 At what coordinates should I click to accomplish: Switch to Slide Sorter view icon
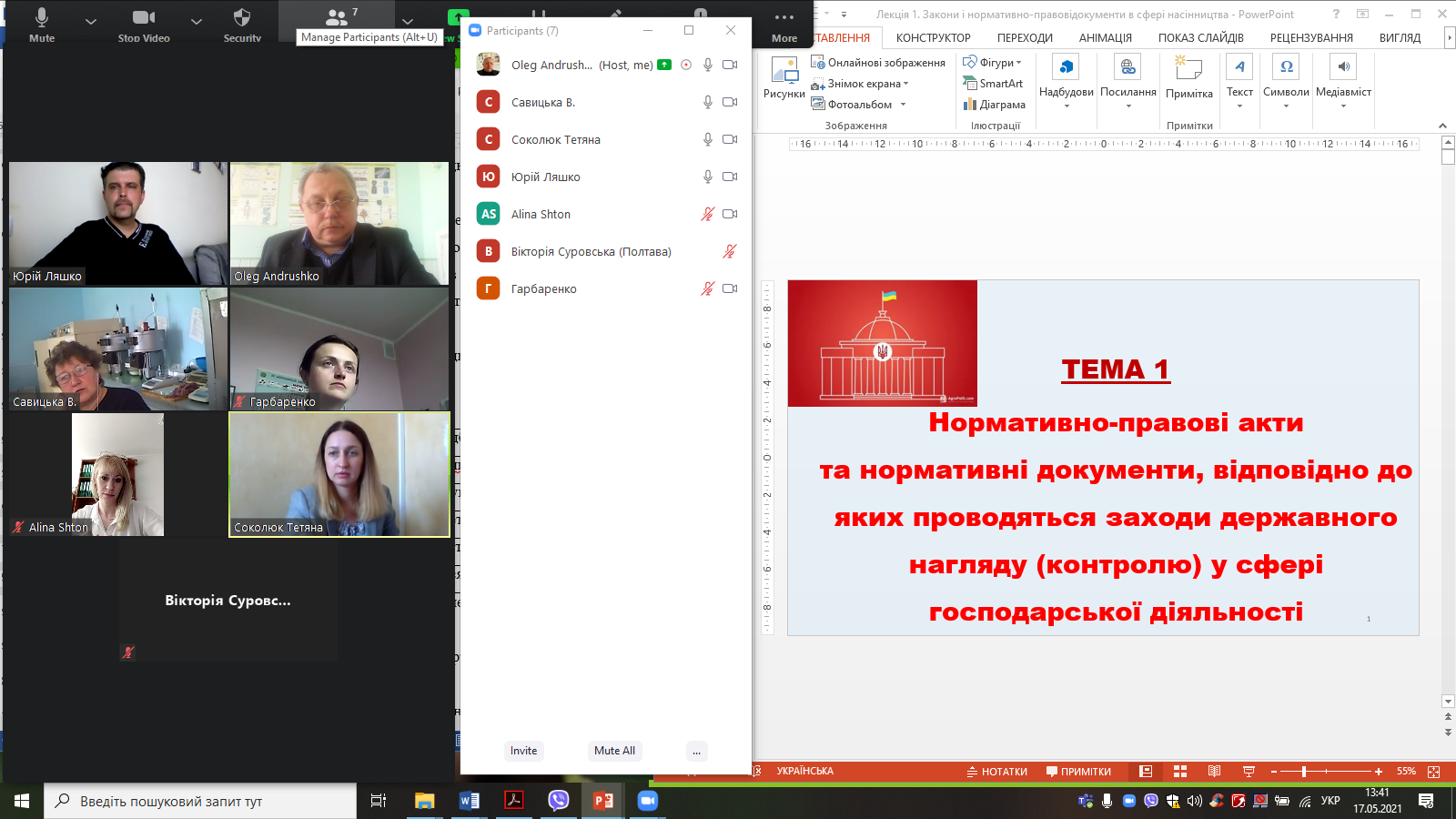coord(1180,772)
